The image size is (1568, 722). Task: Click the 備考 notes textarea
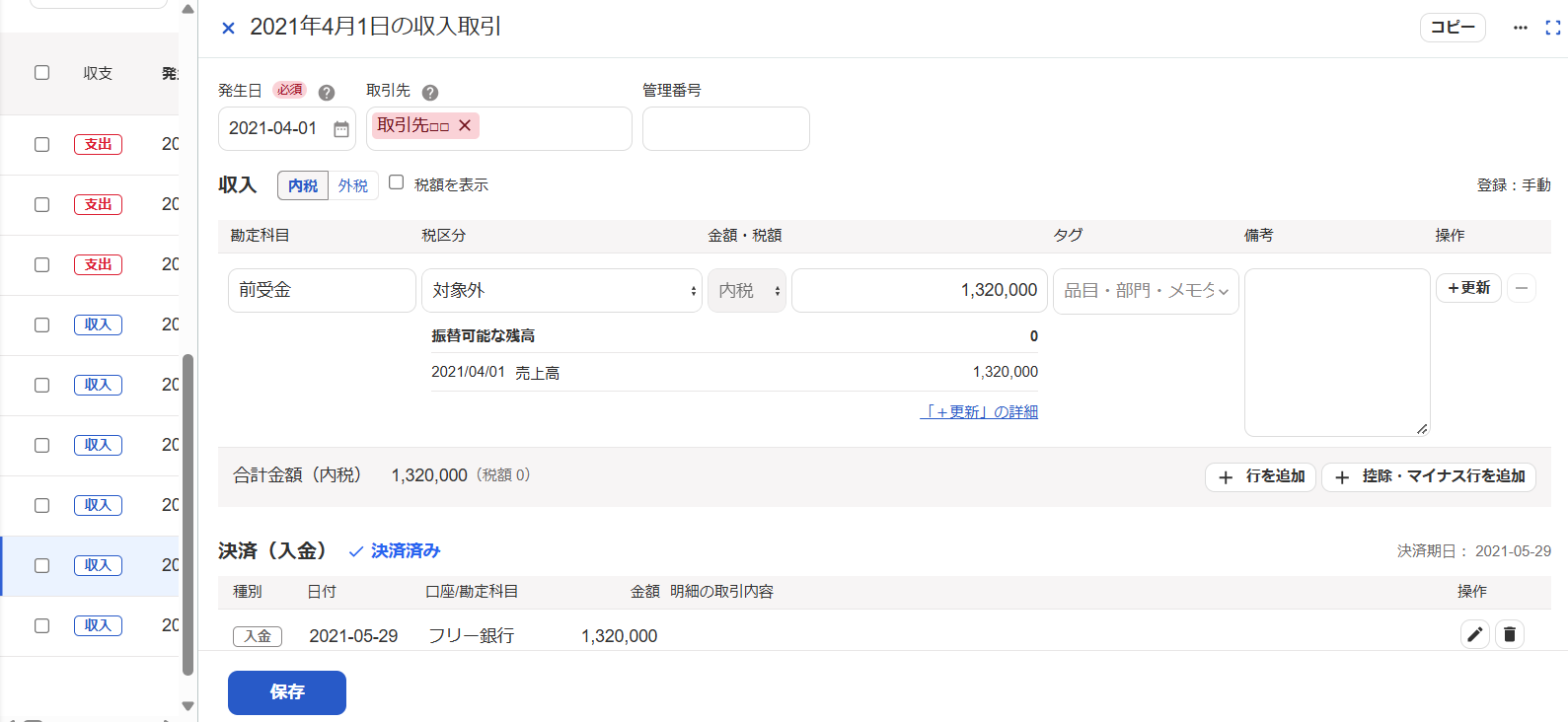pos(1337,352)
